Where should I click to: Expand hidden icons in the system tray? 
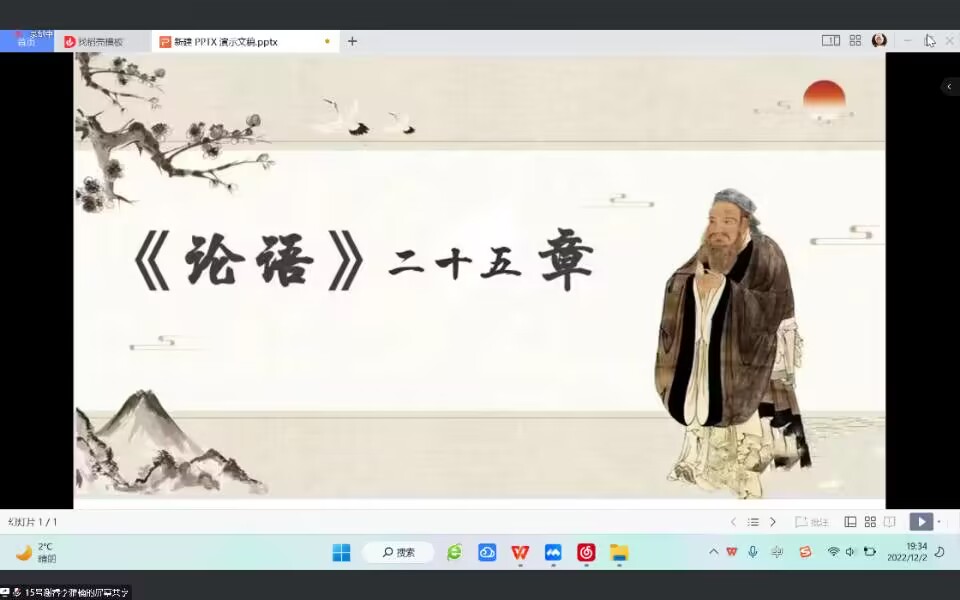tap(714, 551)
